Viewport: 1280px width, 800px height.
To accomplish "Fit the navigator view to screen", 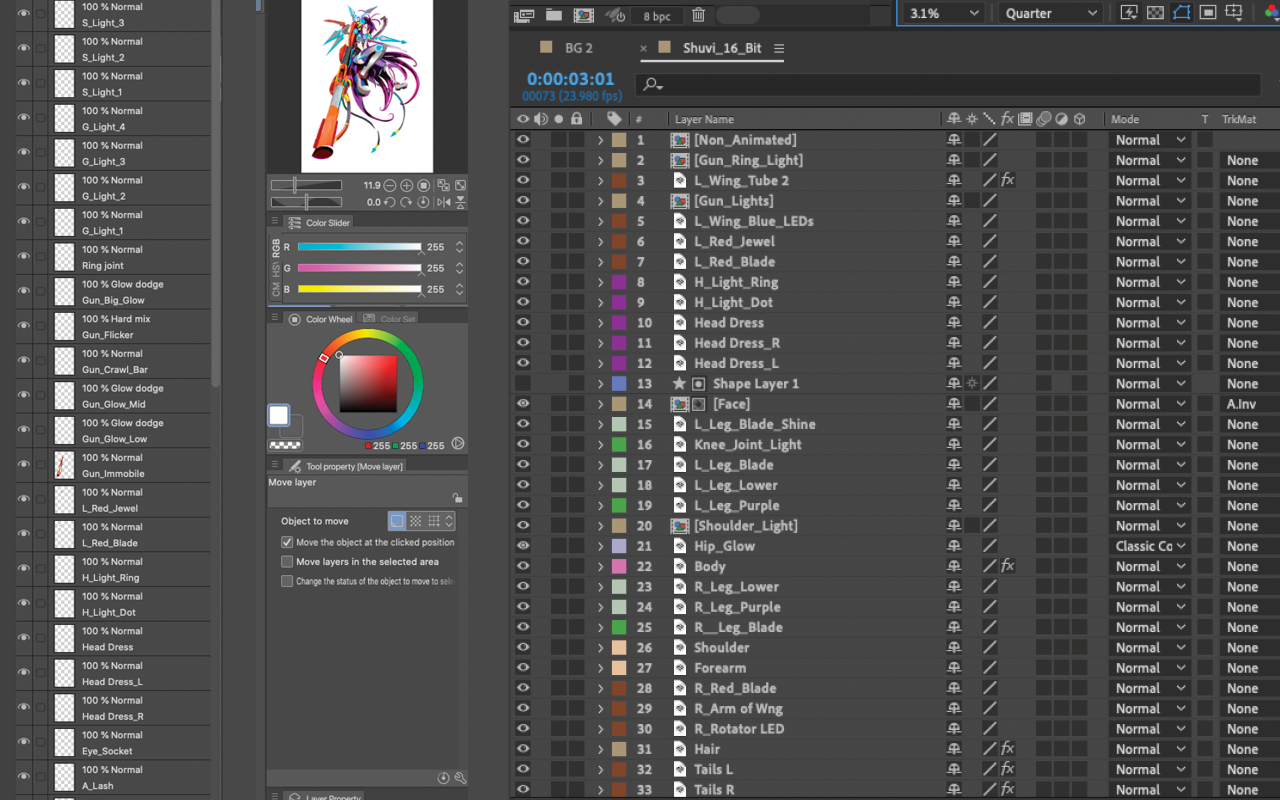I will pos(460,186).
